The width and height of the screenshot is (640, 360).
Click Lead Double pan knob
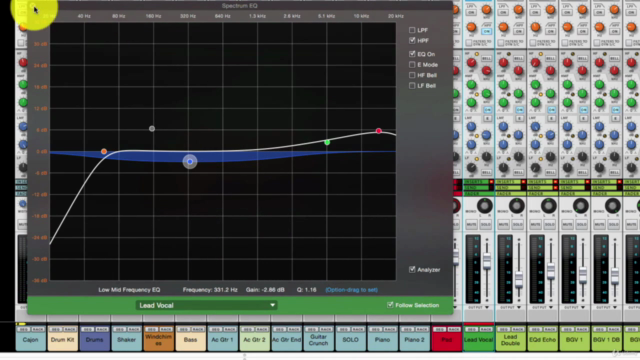[x=516, y=205]
